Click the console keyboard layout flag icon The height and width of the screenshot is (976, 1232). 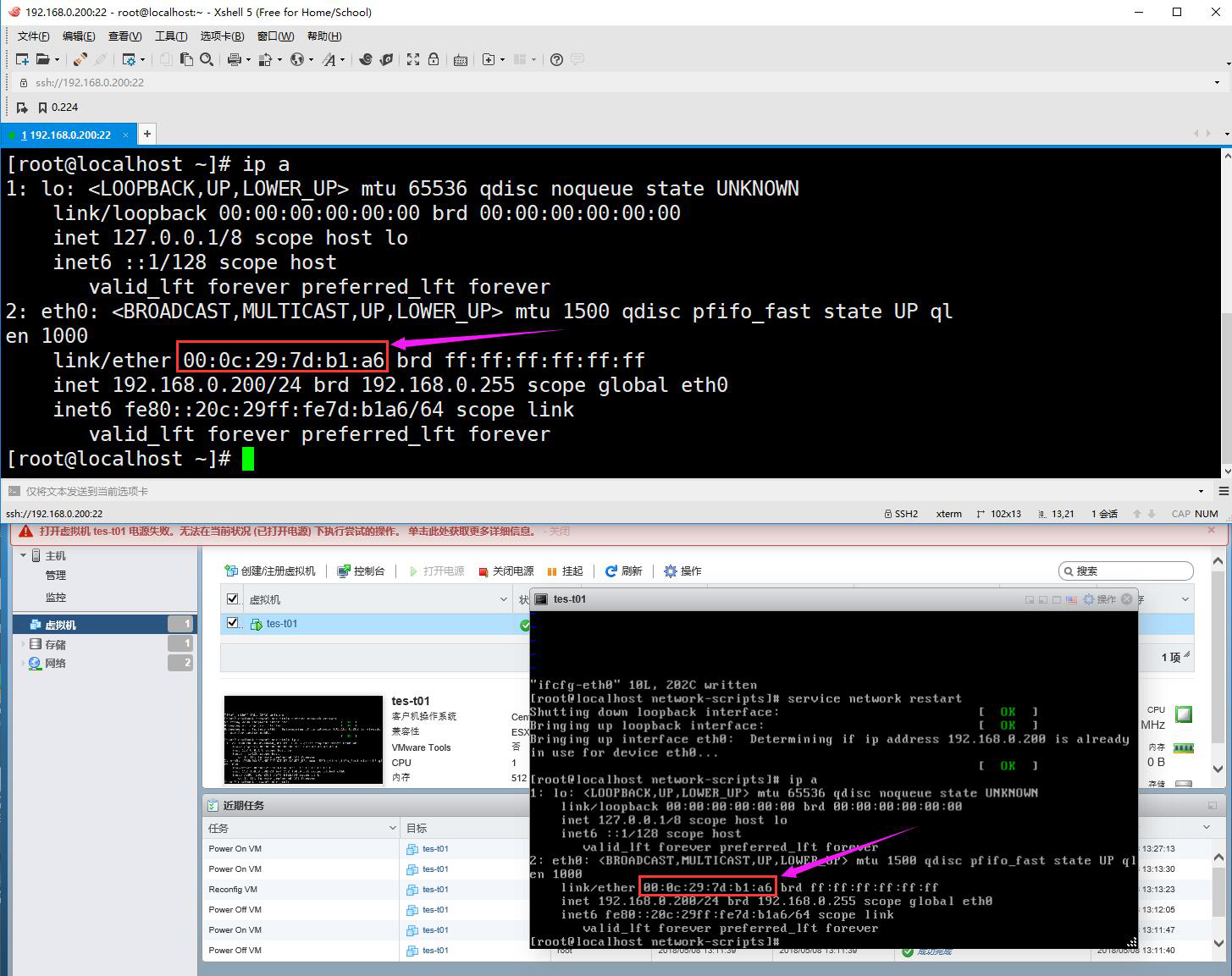coord(1071,599)
